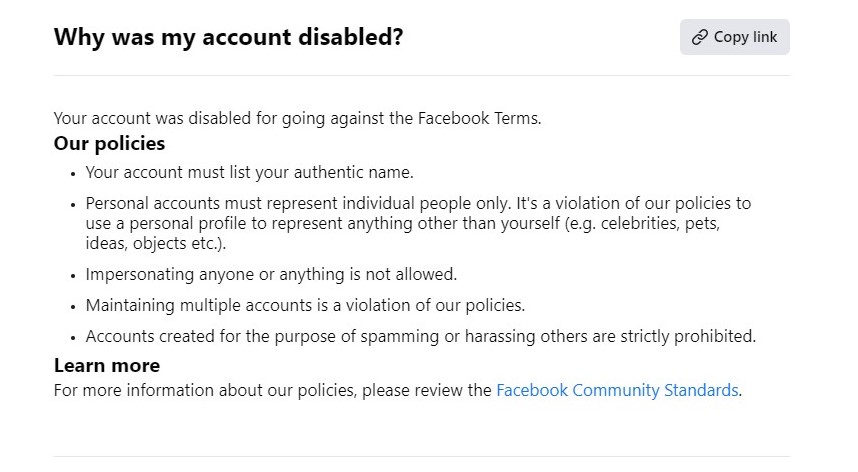Select the "Our policies" subheading
Screen dimensions: 858x472
109,143
